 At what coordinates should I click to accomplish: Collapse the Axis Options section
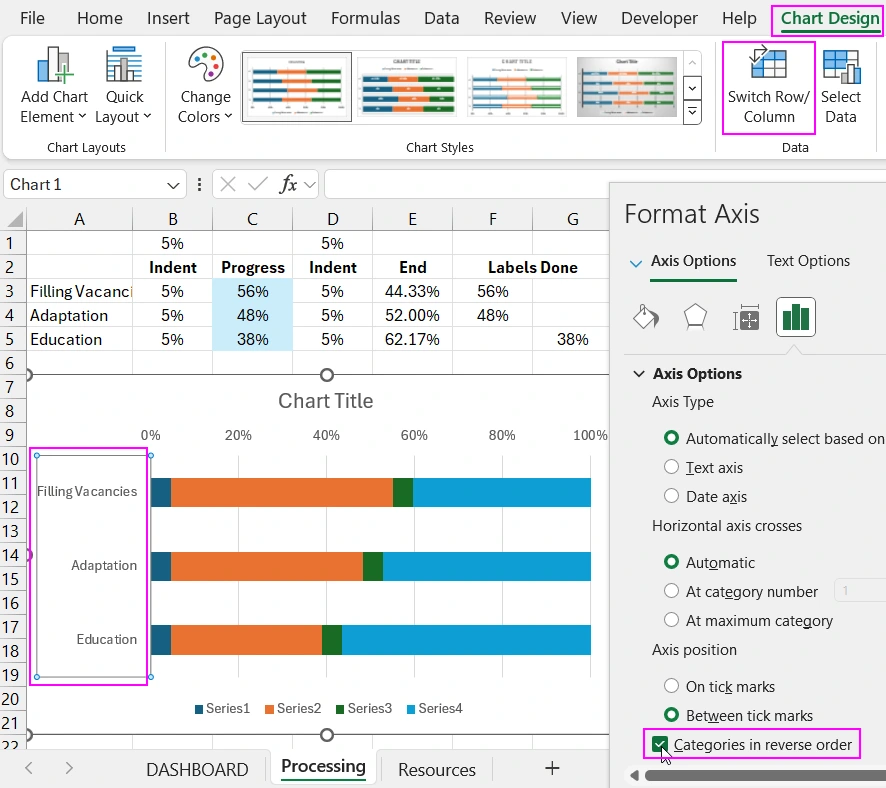coord(638,373)
